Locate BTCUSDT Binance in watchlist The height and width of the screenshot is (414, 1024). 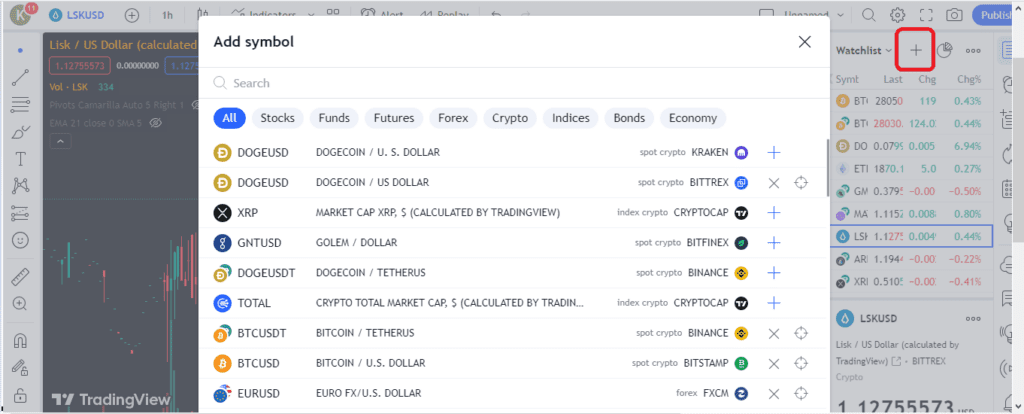click(x=801, y=333)
